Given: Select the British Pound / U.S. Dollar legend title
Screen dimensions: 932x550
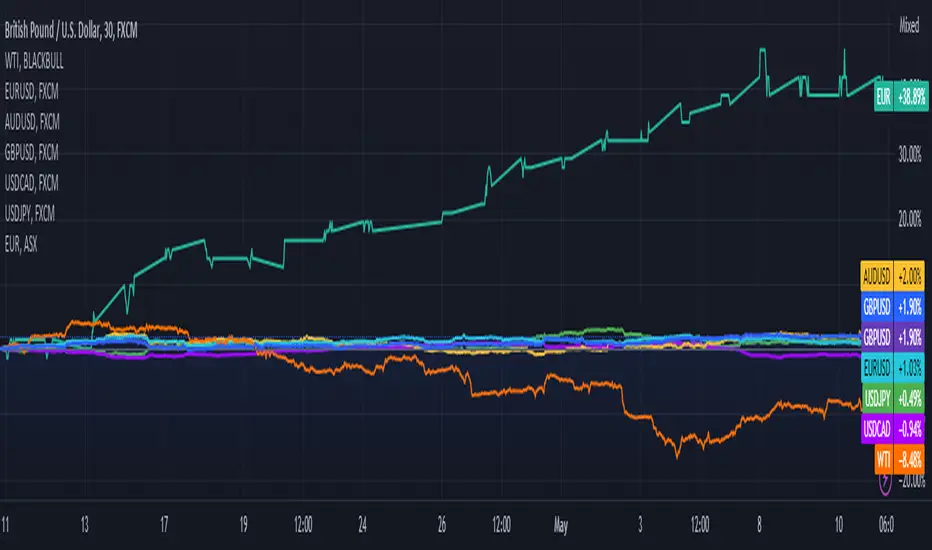Looking at the screenshot, I should 71,31.
